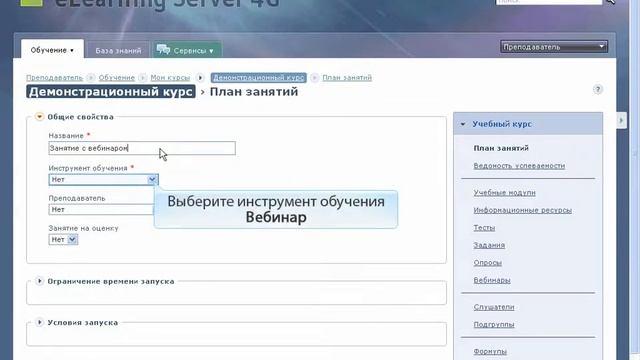Viewport: 640px width, 360px height.
Task: Switch to База знаний tab
Action: pyautogui.click(x=118, y=51)
